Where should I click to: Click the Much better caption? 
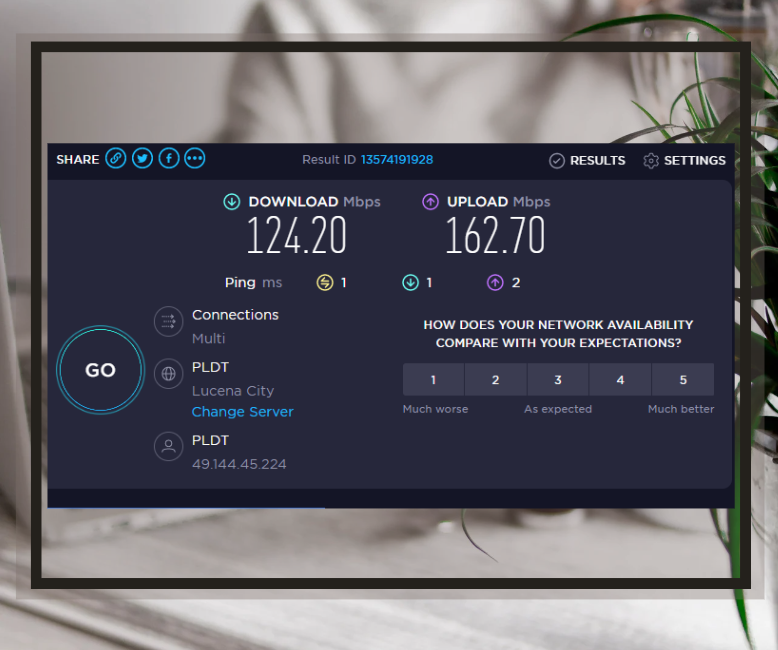[x=681, y=409]
